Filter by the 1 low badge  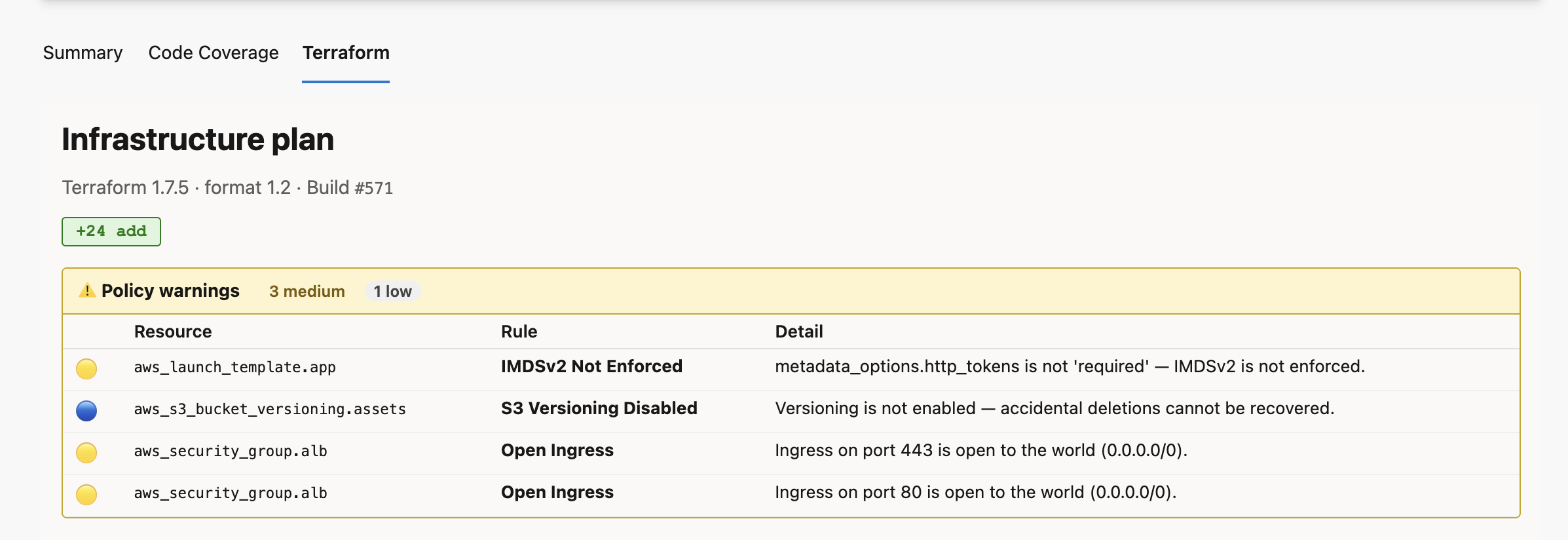(392, 291)
